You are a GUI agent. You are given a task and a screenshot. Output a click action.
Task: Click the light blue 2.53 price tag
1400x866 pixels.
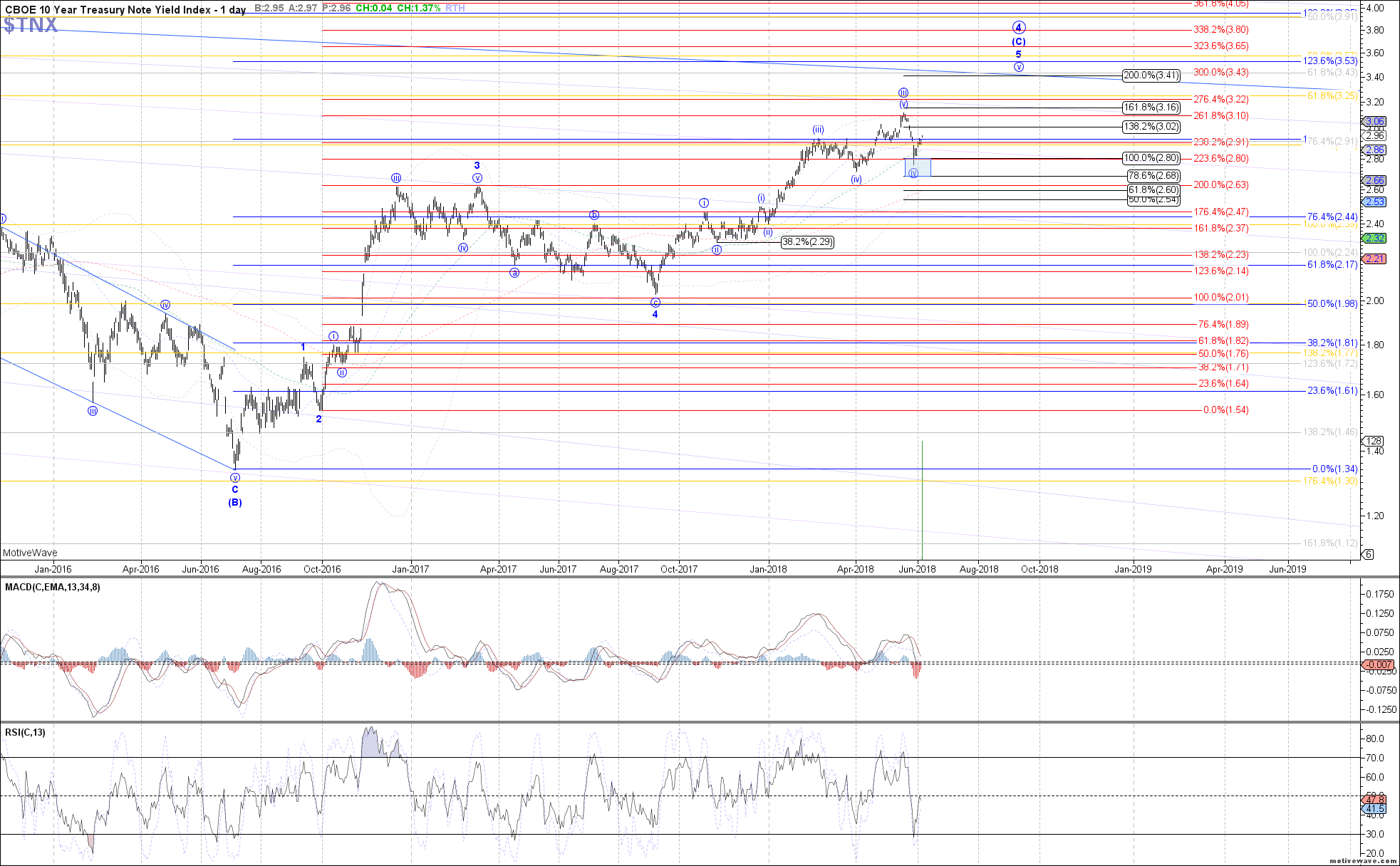point(1374,202)
